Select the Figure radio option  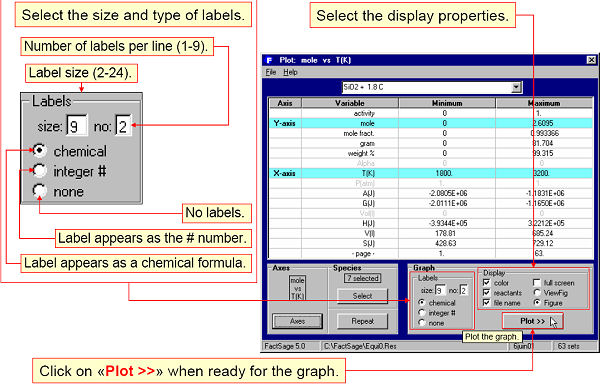click(537, 303)
